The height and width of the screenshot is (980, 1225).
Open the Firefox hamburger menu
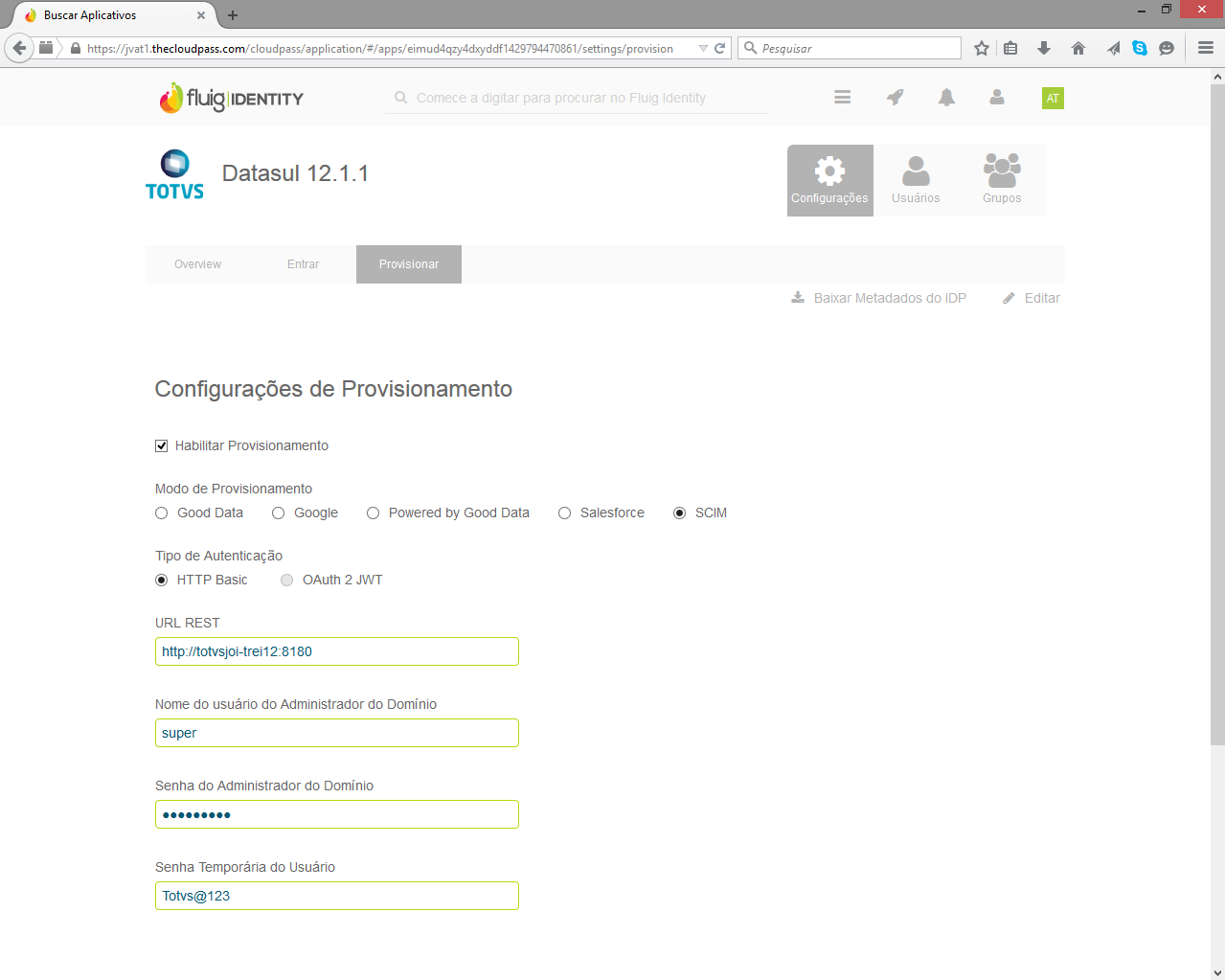click(1206, 48)
